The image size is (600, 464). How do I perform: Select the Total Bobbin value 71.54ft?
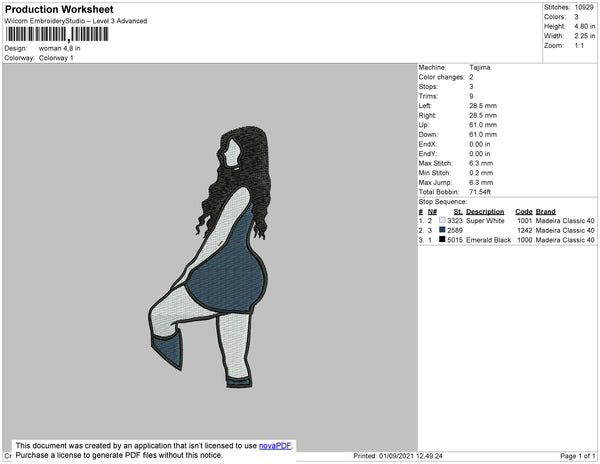pos(480,192)
